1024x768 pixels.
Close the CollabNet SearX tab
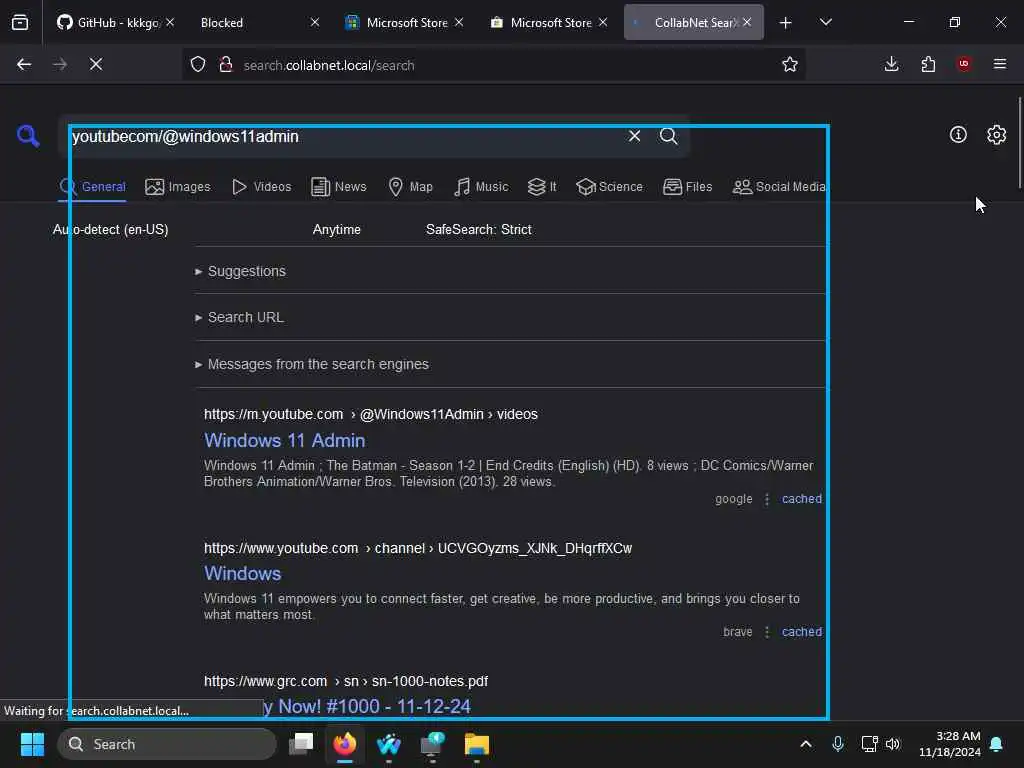pos(746,22)
